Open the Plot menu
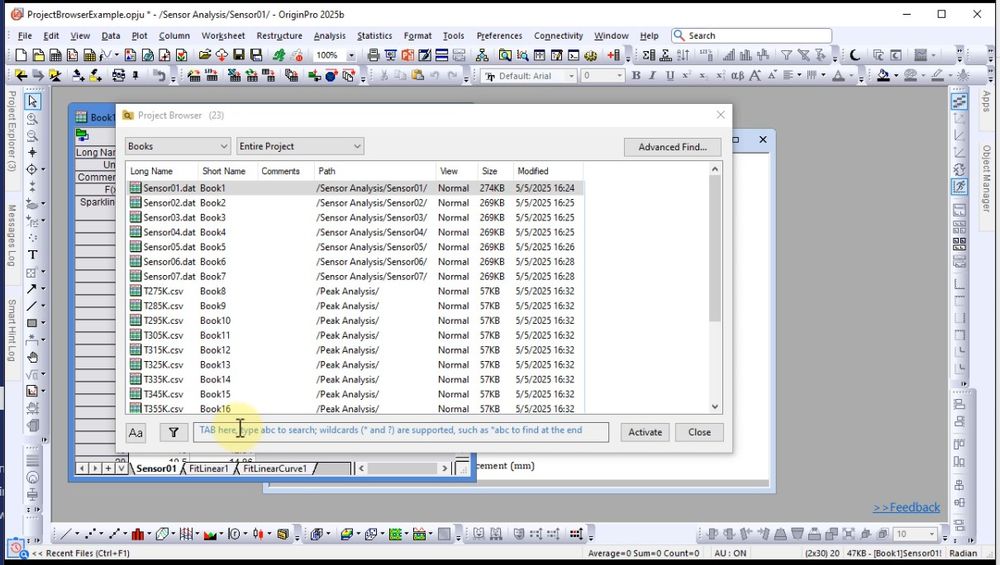 [139, 36]
